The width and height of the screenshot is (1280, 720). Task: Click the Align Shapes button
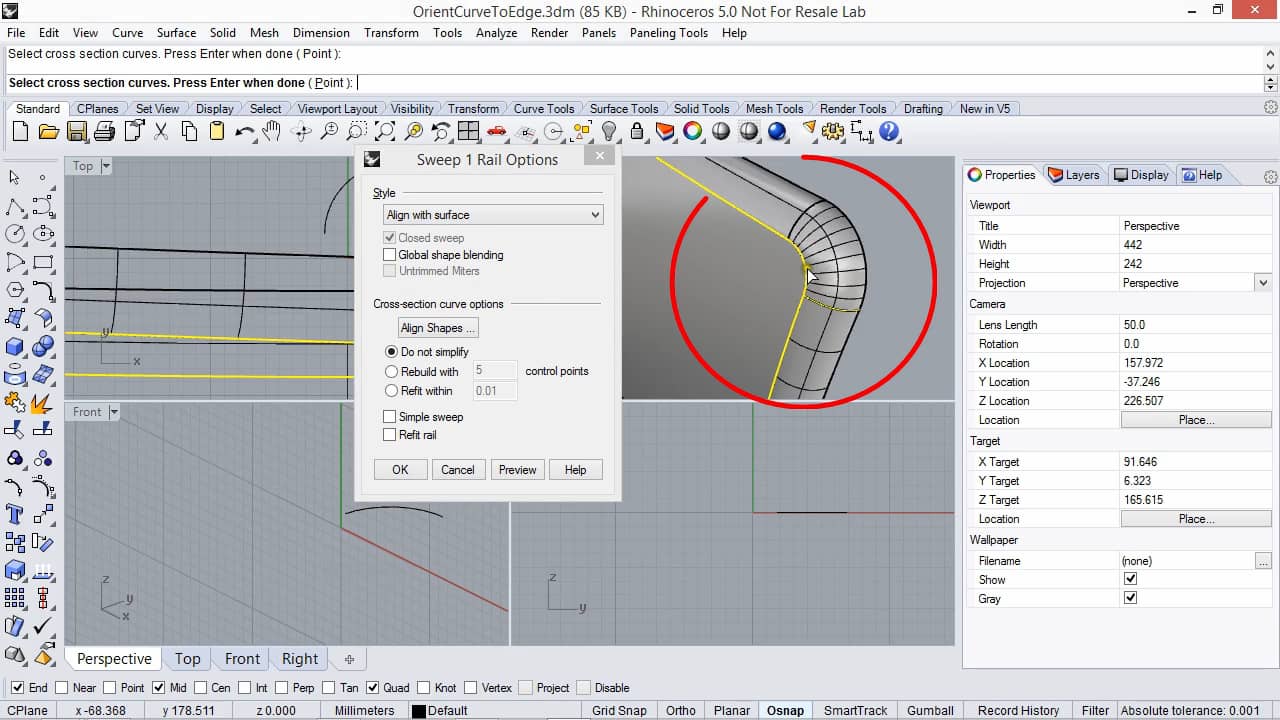(x=438, y=328)
